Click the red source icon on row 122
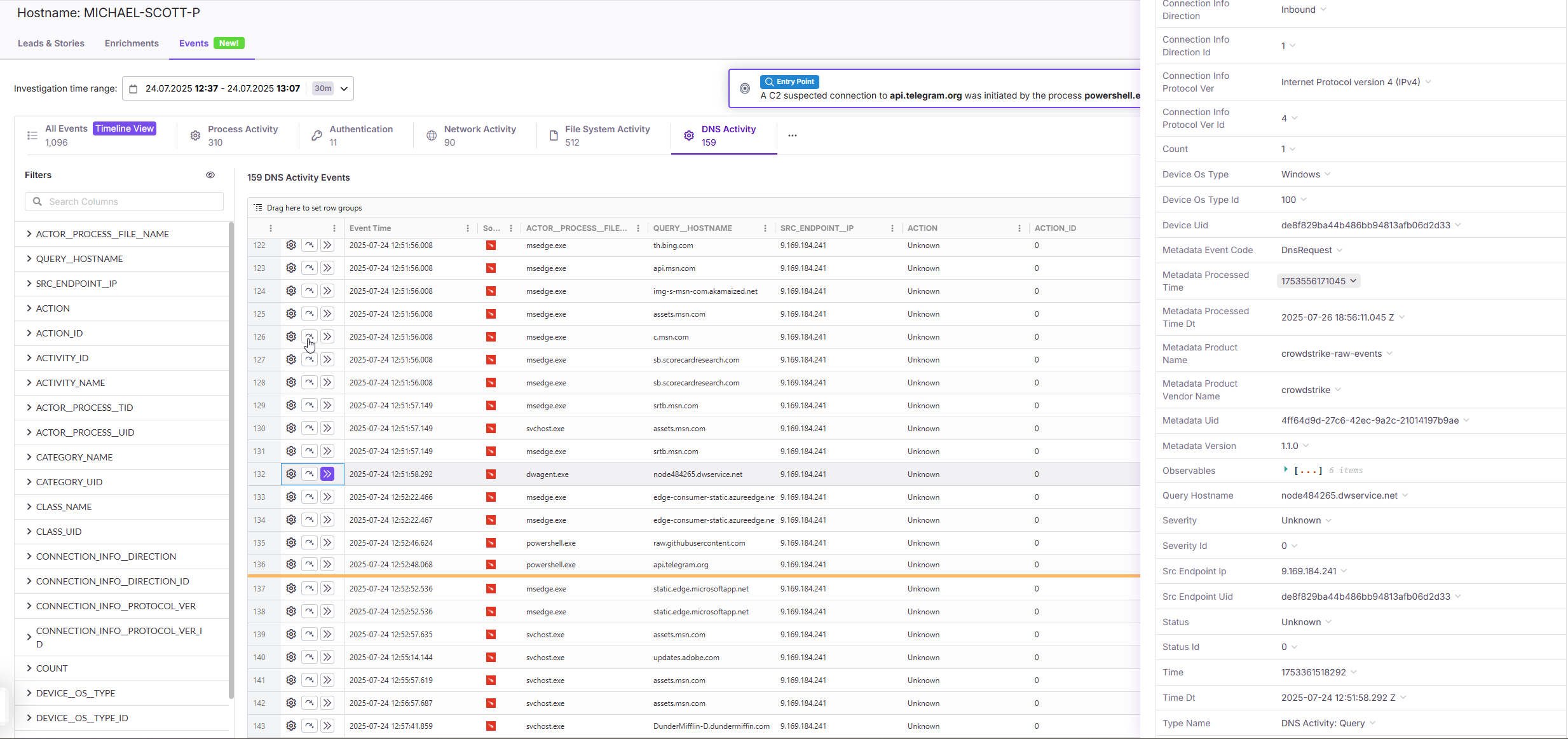This screenshot has width=1568, height=739. click(491, 245)
